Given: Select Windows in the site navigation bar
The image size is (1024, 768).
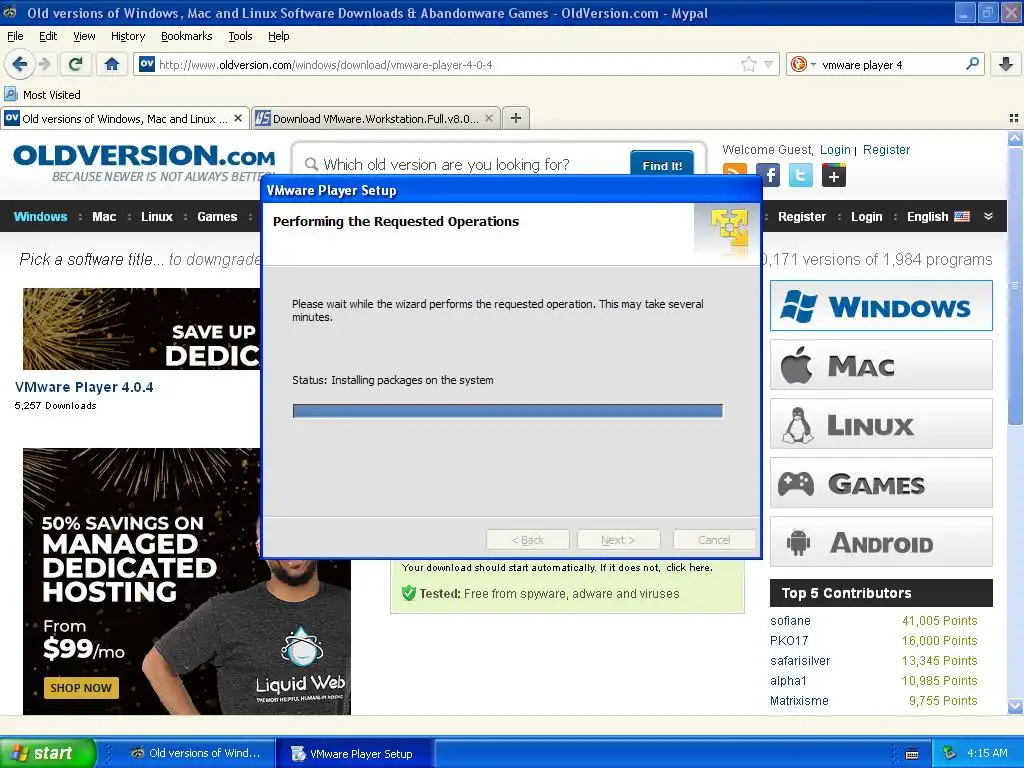Looking at the screenshot, I should click(40, 217).
